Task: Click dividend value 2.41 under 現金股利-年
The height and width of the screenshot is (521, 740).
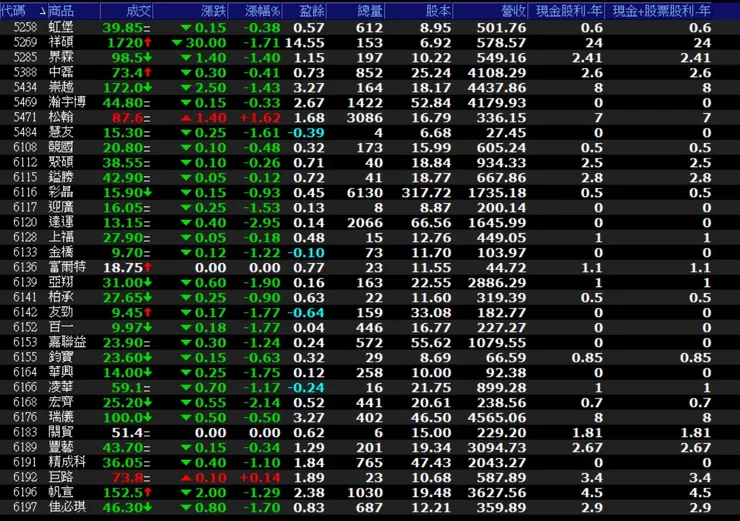Action: tap(587, 58)
